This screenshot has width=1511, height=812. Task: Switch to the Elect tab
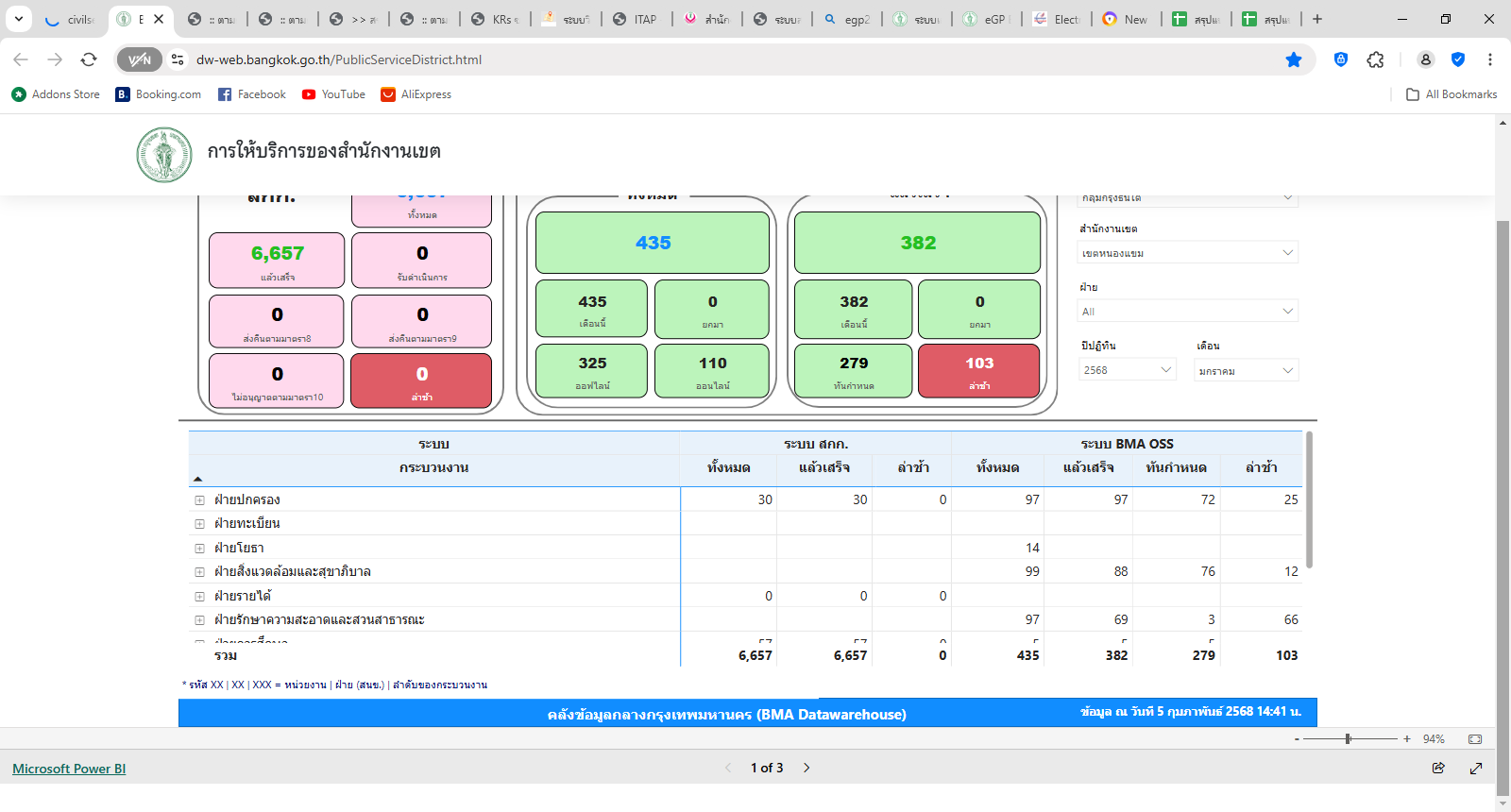(x=1058, y=19)
